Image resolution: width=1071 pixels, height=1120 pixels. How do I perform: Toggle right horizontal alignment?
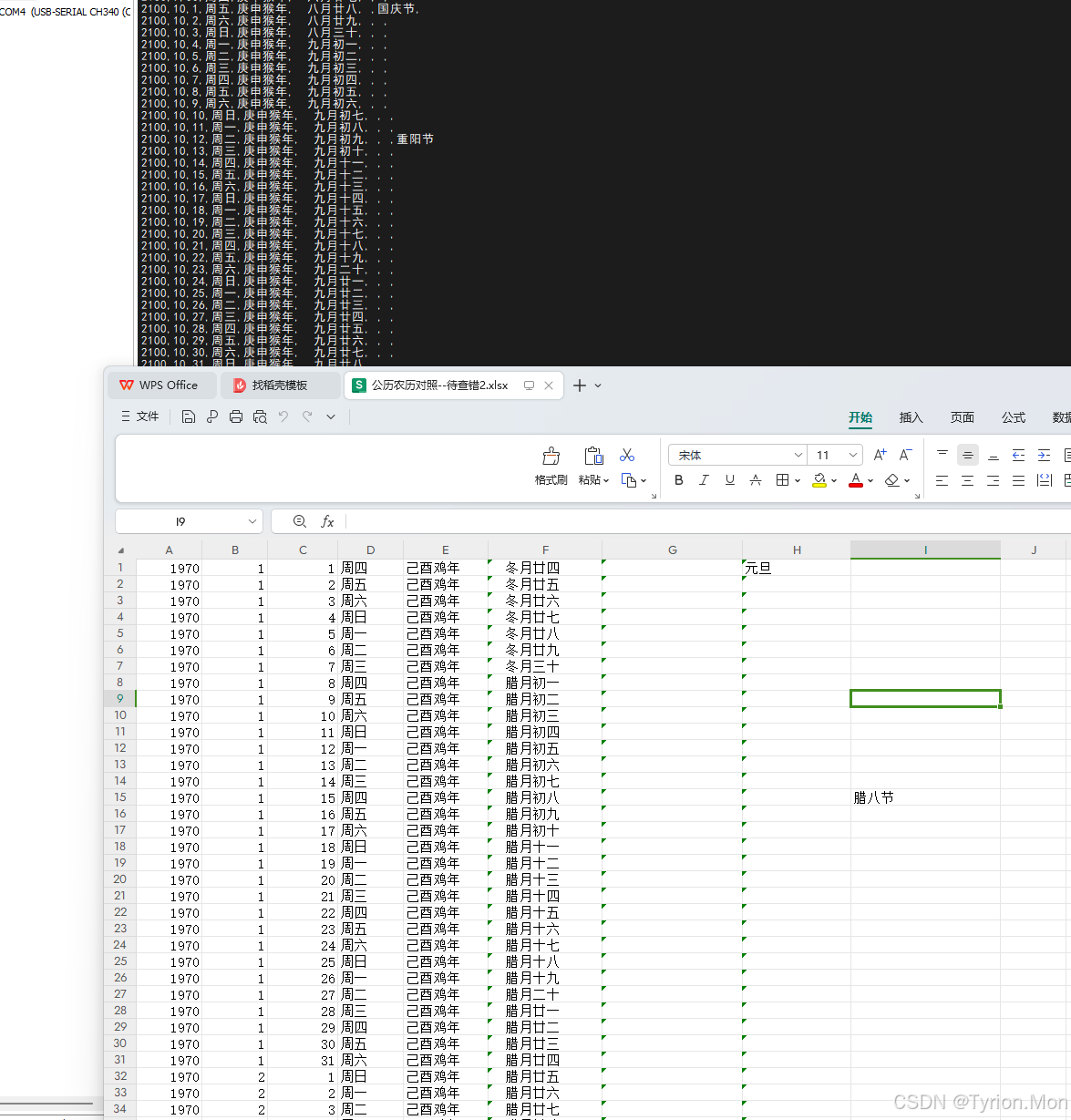994,480
